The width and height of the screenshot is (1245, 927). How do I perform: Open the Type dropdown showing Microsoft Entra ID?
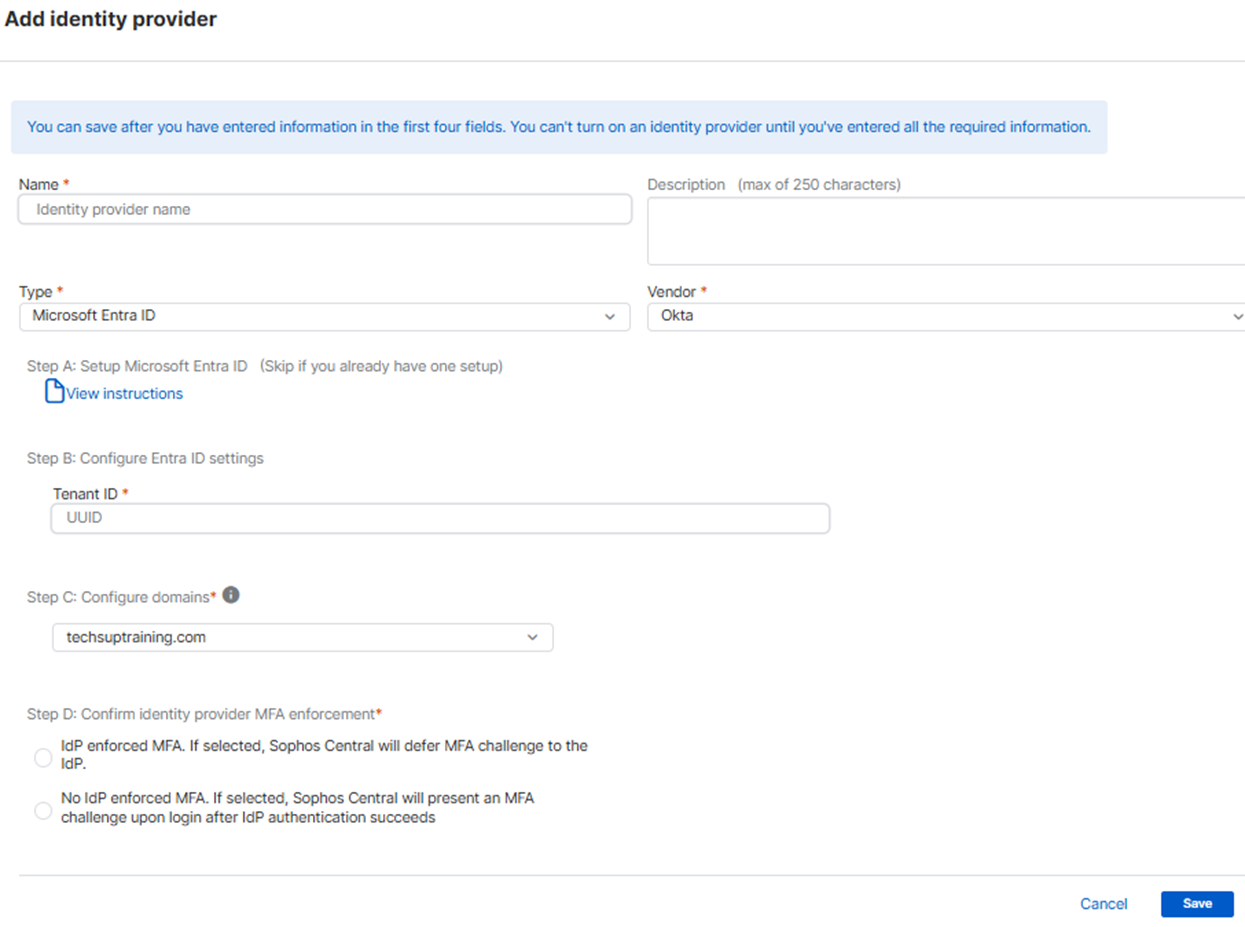tap(324, 315)
